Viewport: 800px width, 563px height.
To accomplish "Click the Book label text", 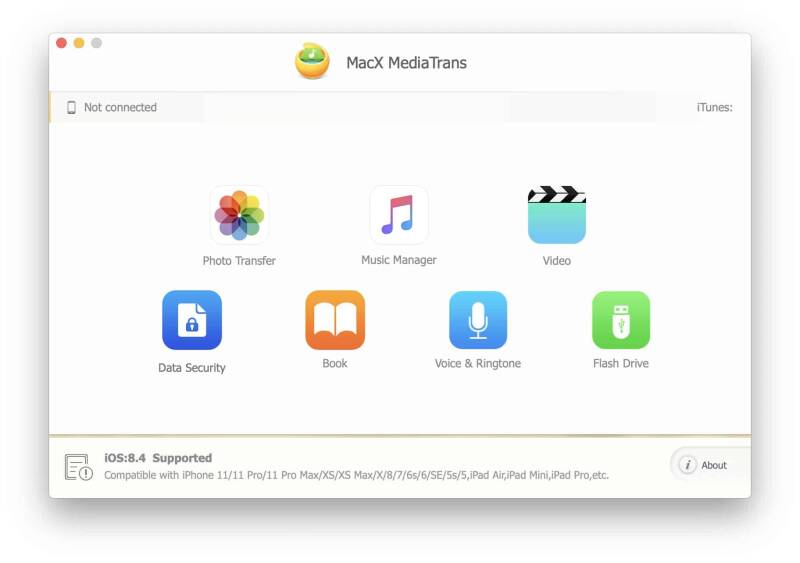I will tap(335, 363).
